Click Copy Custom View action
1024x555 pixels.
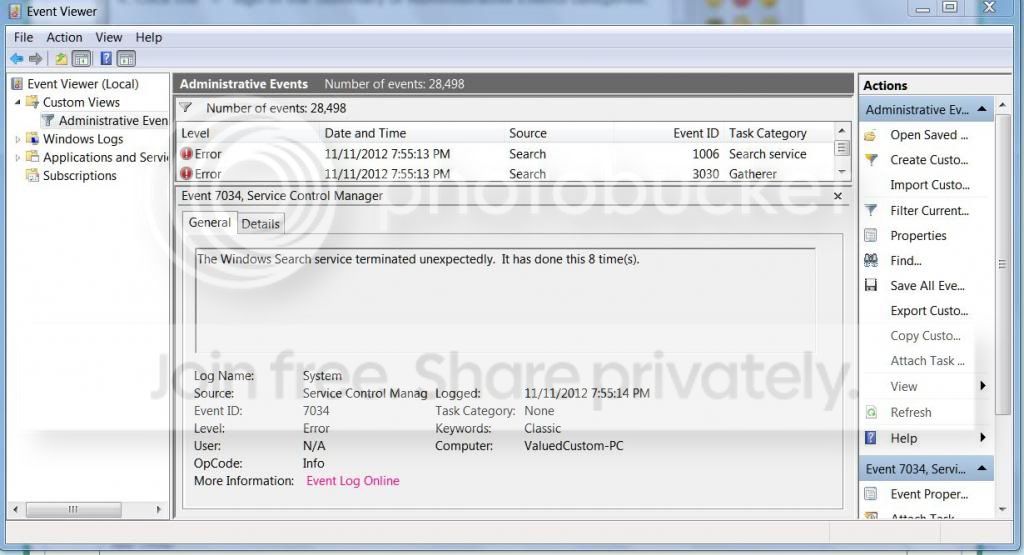(925, 336)
